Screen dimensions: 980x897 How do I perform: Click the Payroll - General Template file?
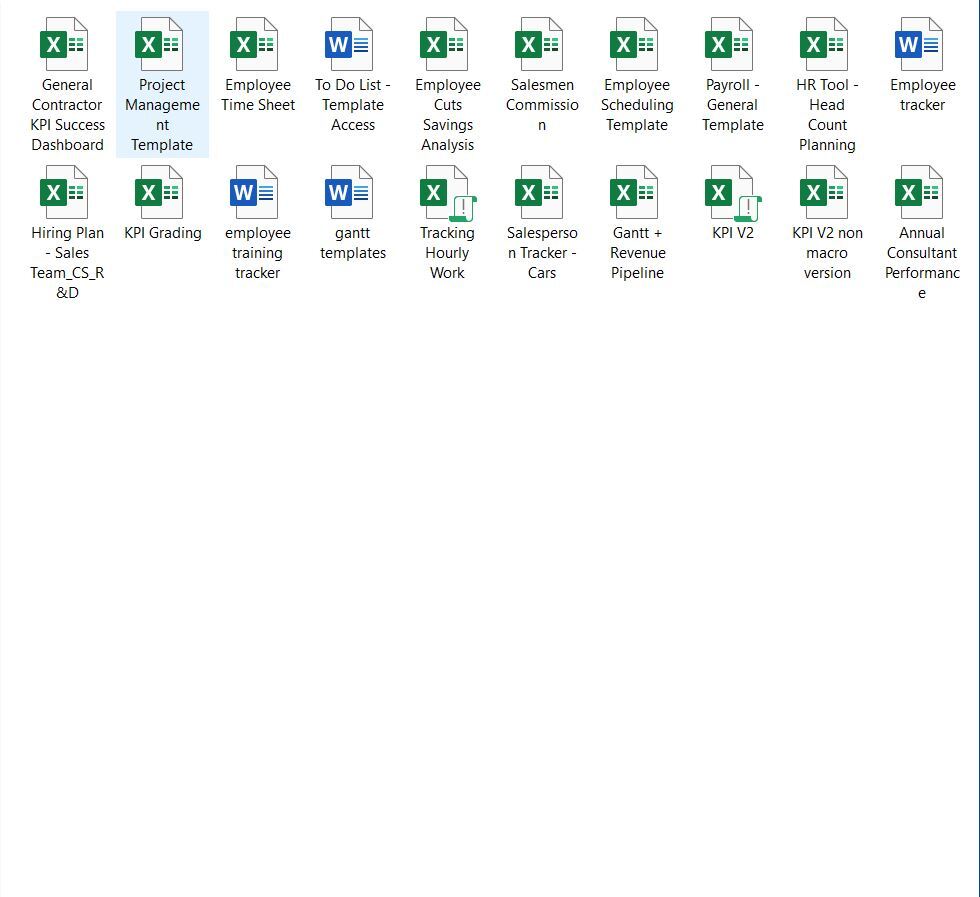732,45
